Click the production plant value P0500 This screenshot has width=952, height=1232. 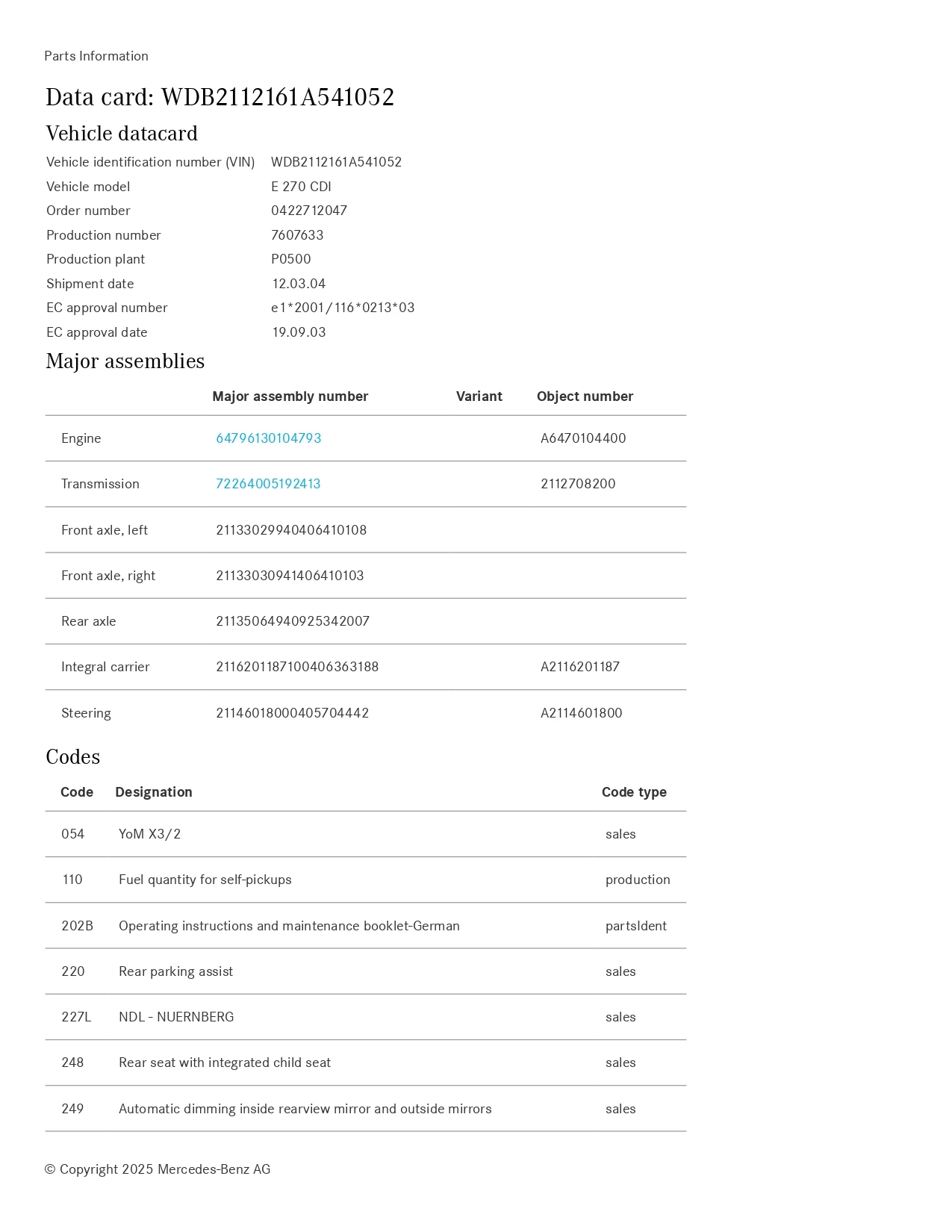tap(291, 259)
